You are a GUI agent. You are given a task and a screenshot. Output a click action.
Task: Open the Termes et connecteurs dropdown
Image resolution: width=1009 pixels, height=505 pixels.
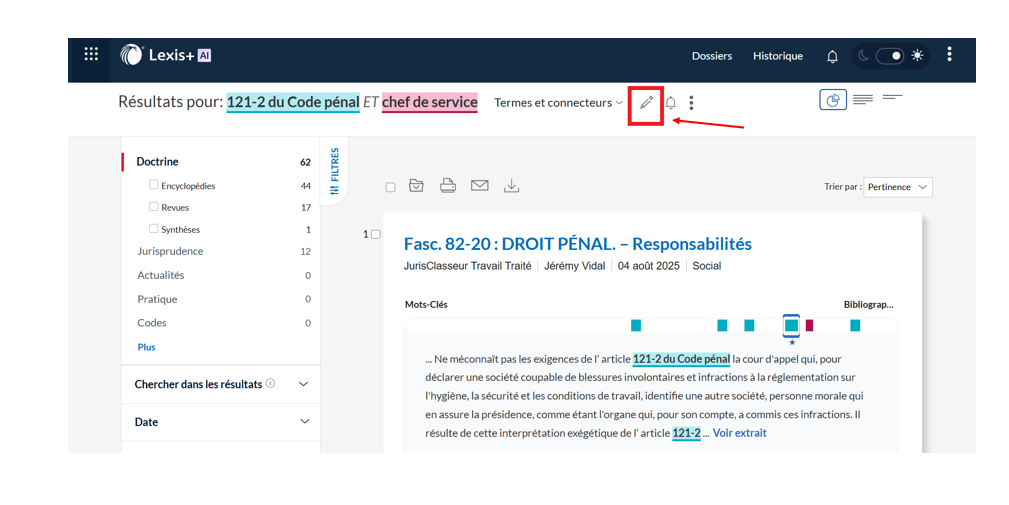pyautogui.click(x=558, y=103)
